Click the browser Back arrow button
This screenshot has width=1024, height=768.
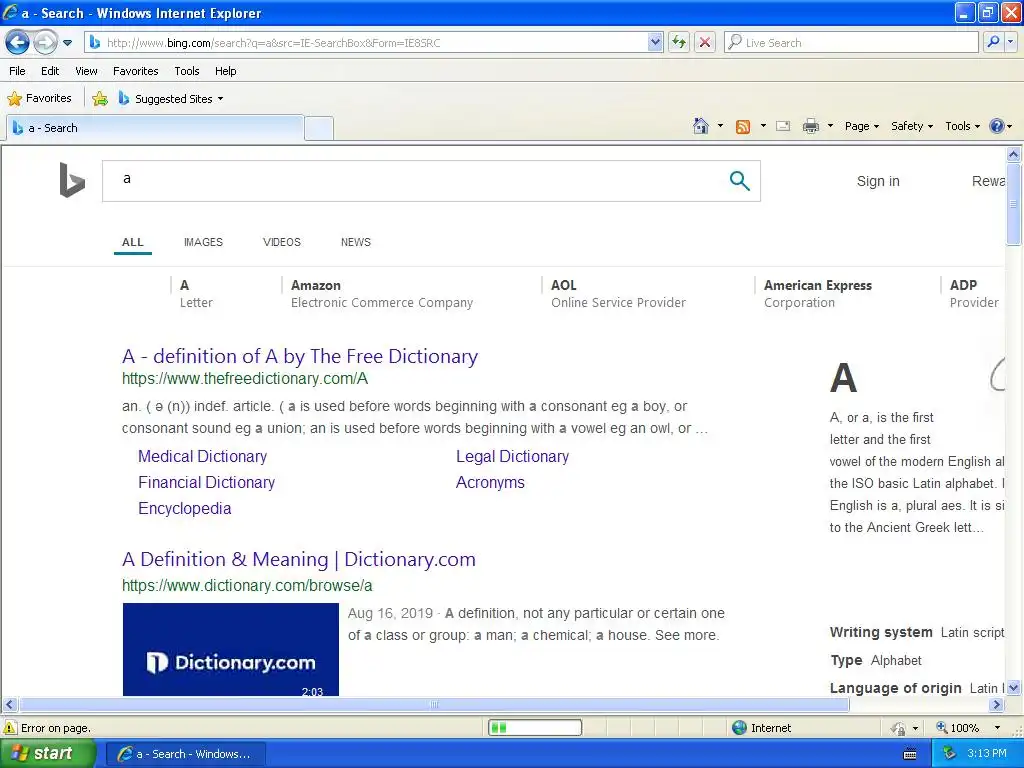point(18,42)
